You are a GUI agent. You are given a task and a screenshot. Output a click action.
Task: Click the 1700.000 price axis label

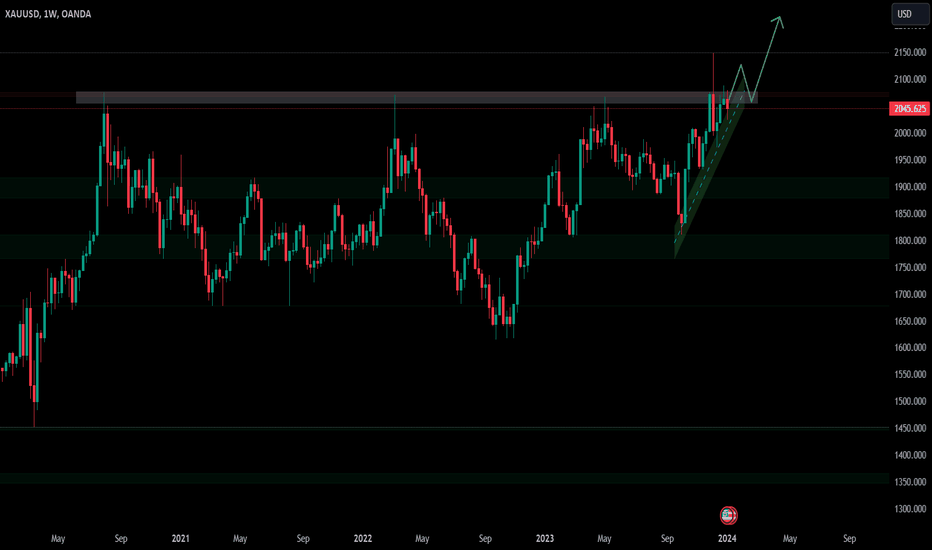point(910,294)
